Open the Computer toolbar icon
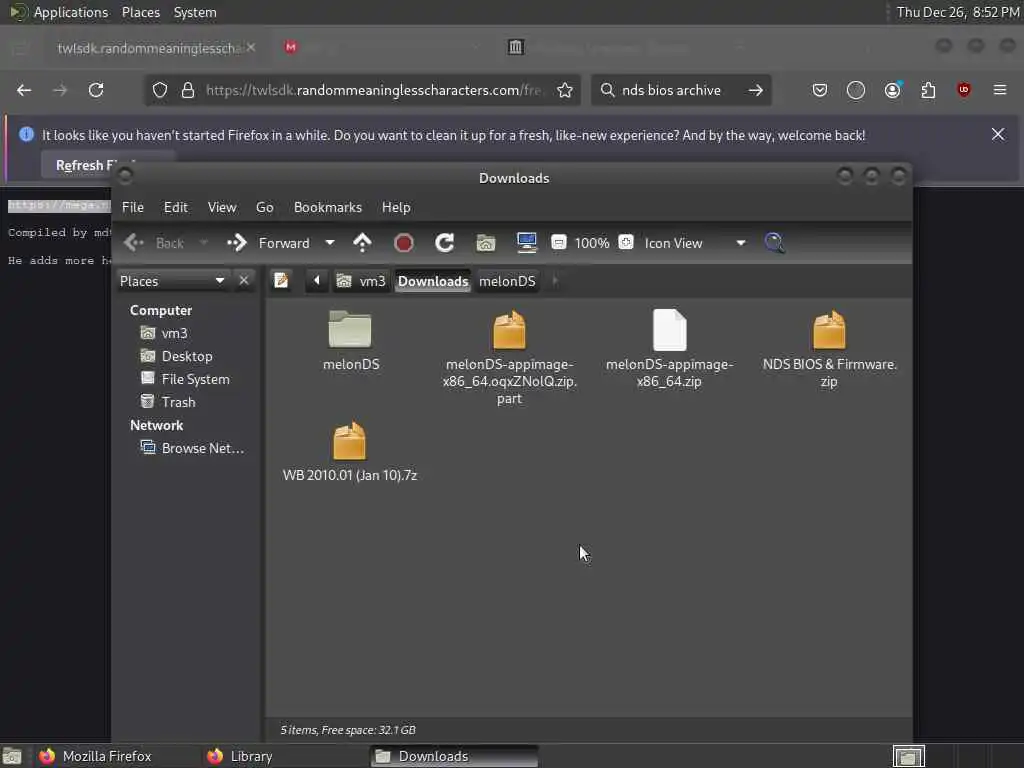This screenshot has width=1024, height=768. coord(526,243)
